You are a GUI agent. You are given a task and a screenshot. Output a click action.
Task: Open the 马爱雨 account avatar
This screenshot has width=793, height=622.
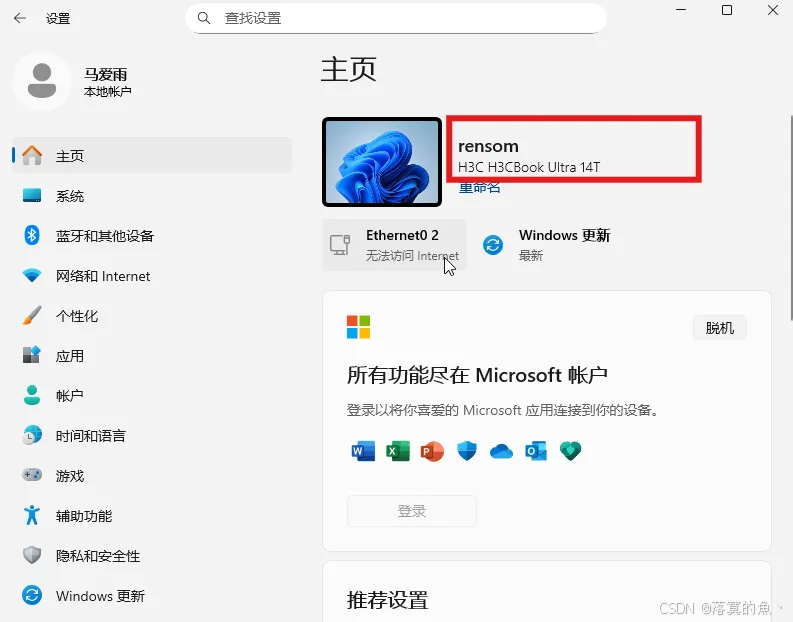pos(42,81)
